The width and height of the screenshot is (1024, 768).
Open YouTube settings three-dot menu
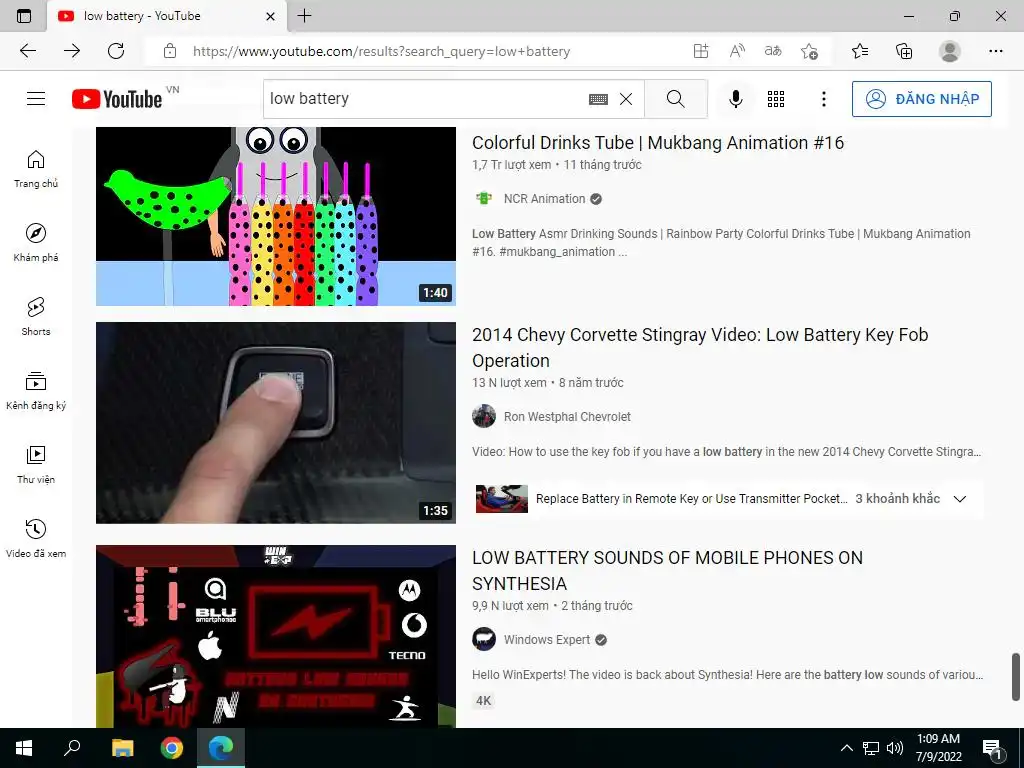point(824,99)
